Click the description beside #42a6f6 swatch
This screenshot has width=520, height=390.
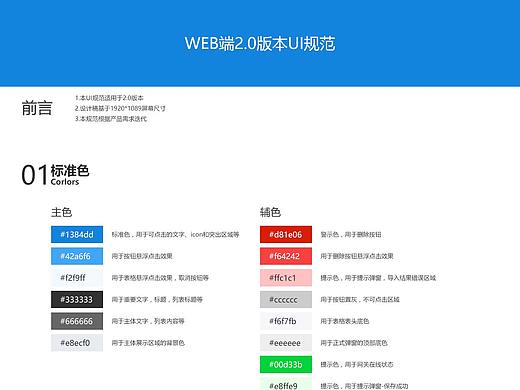pyautogui.click(x=142, y=256)
